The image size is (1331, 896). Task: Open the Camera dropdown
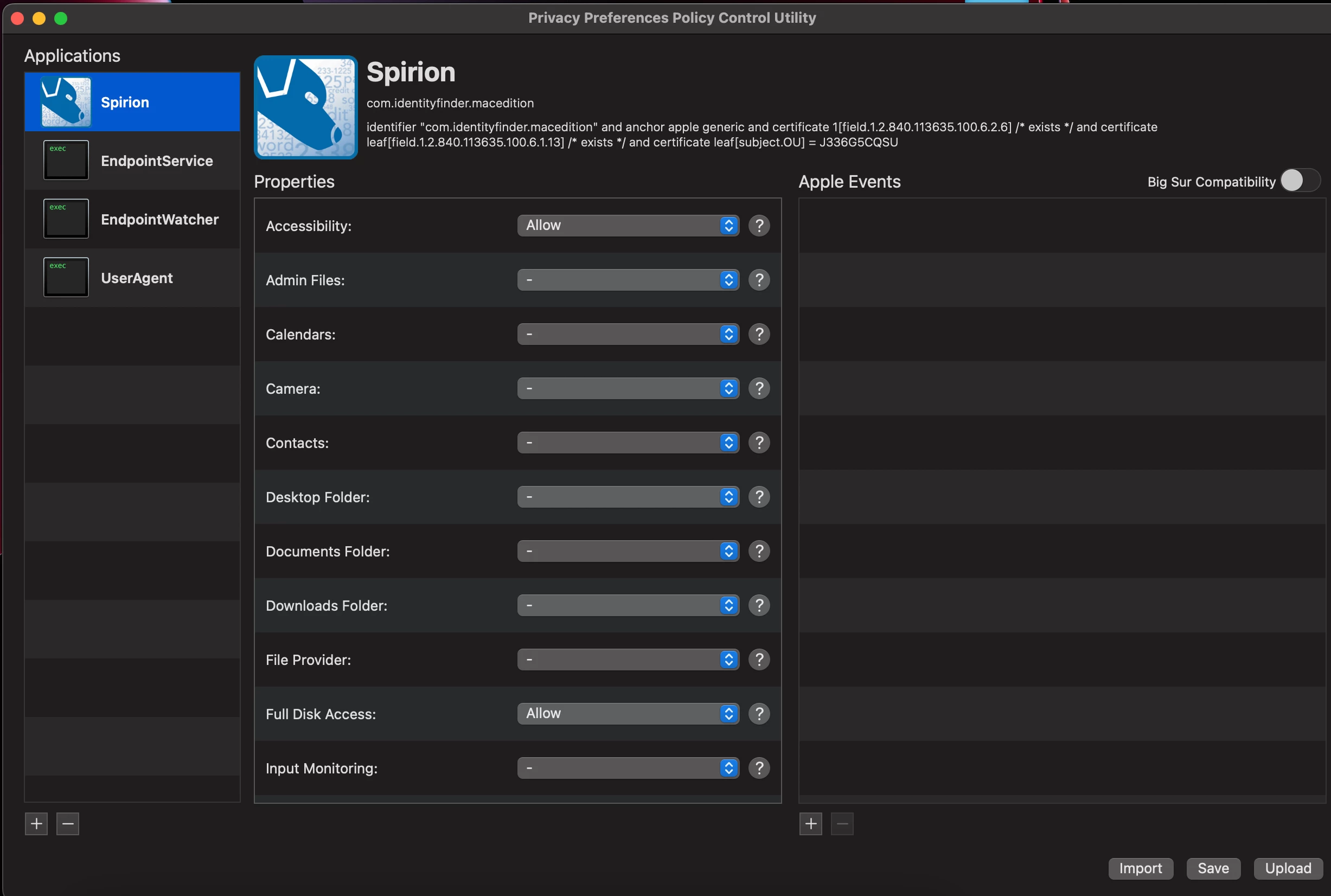[628, 388]
